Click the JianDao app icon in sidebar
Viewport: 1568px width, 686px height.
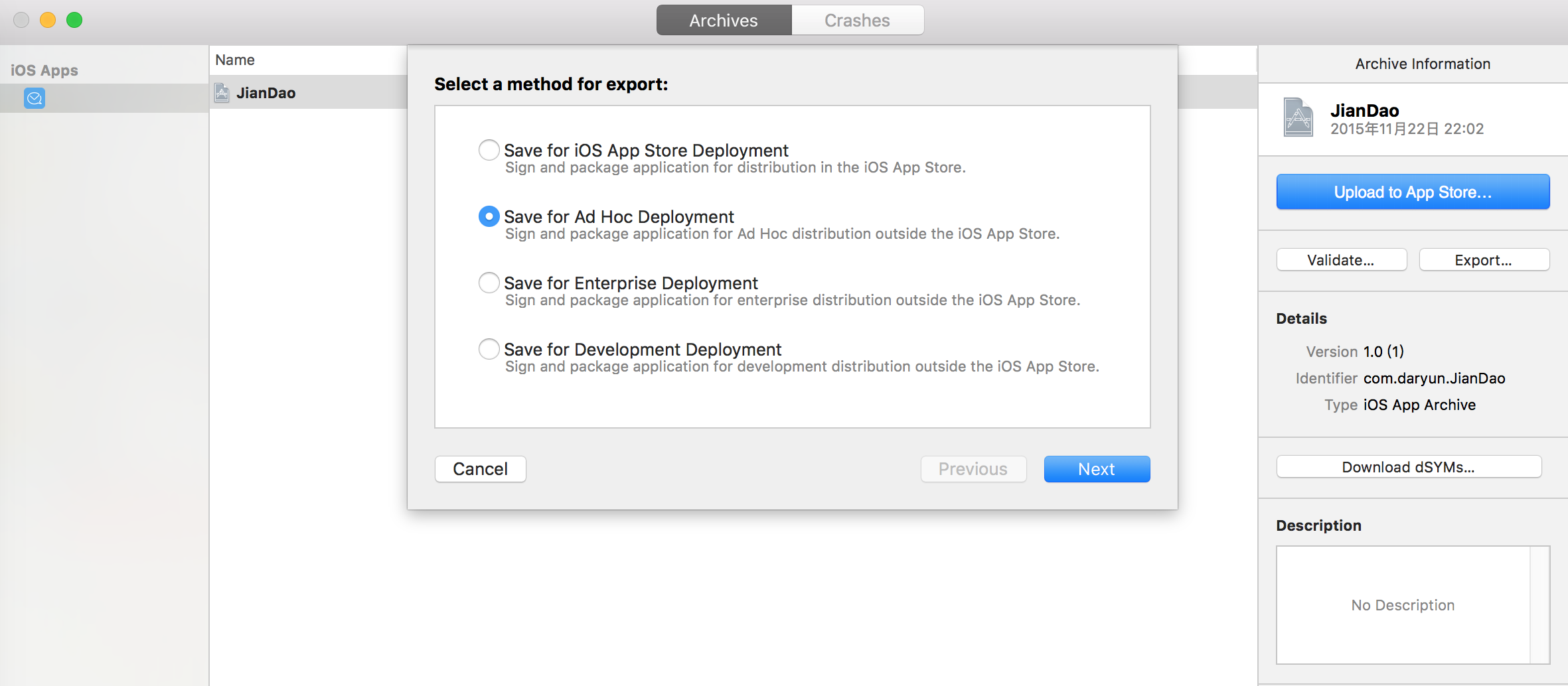point(35,99)
